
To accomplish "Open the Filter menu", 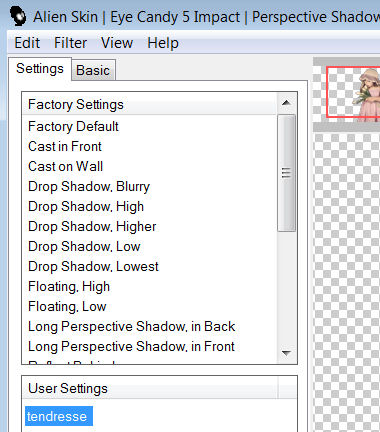I will 70,43.
